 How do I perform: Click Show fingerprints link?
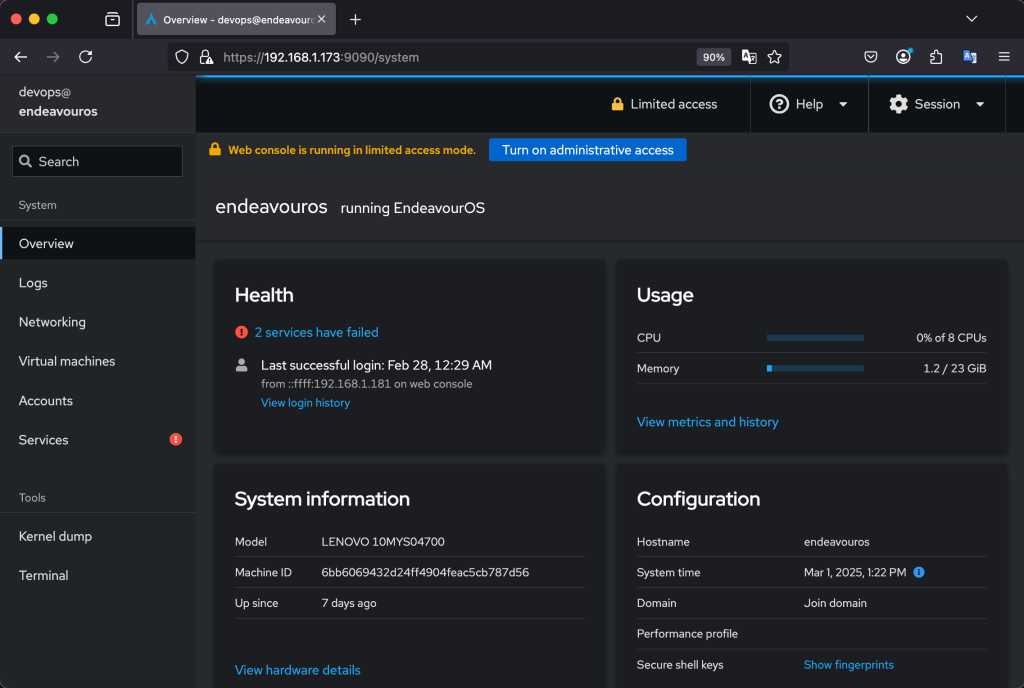(848, 665)
